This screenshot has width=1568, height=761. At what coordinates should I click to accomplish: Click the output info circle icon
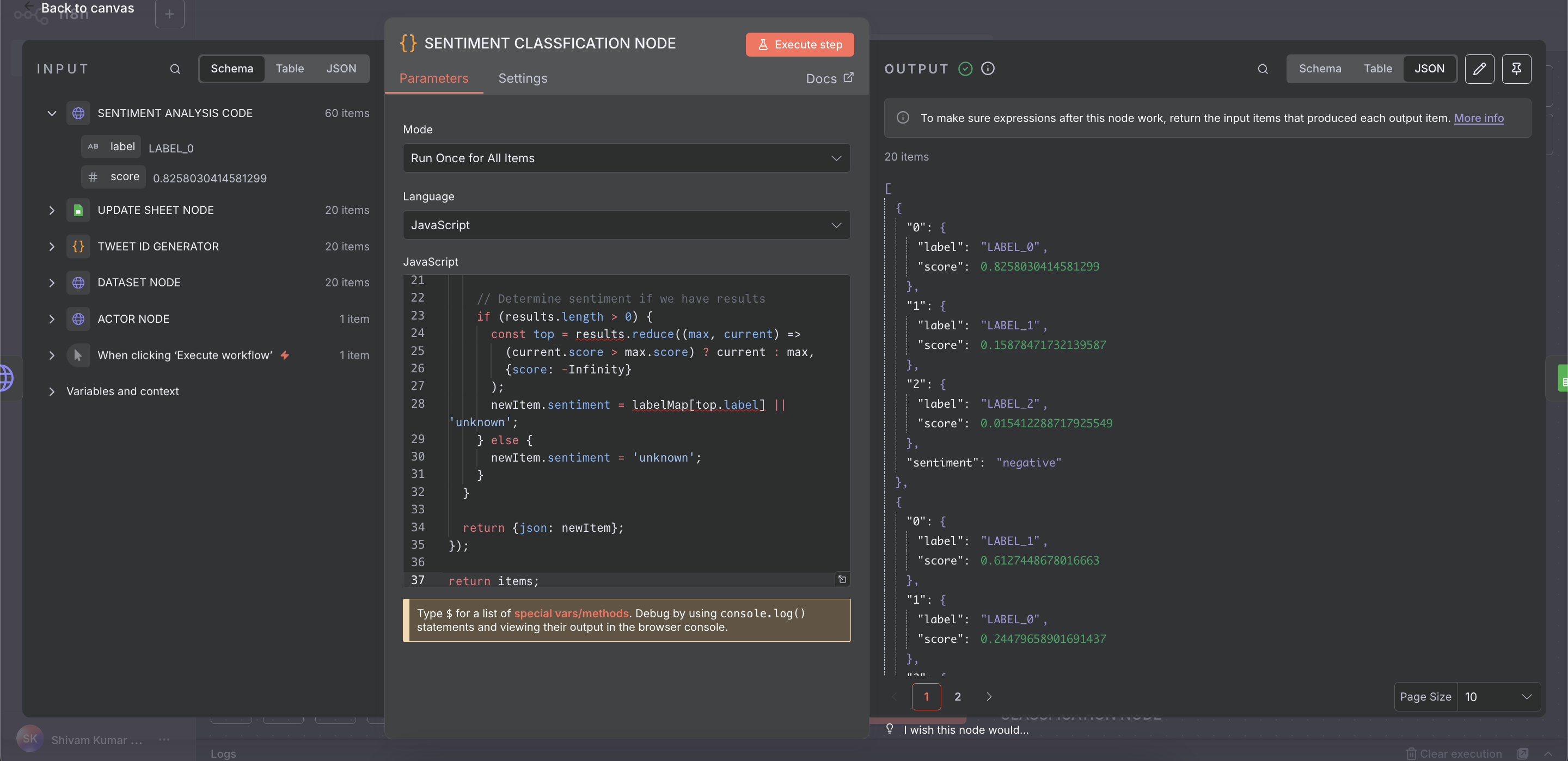(988, 69)
